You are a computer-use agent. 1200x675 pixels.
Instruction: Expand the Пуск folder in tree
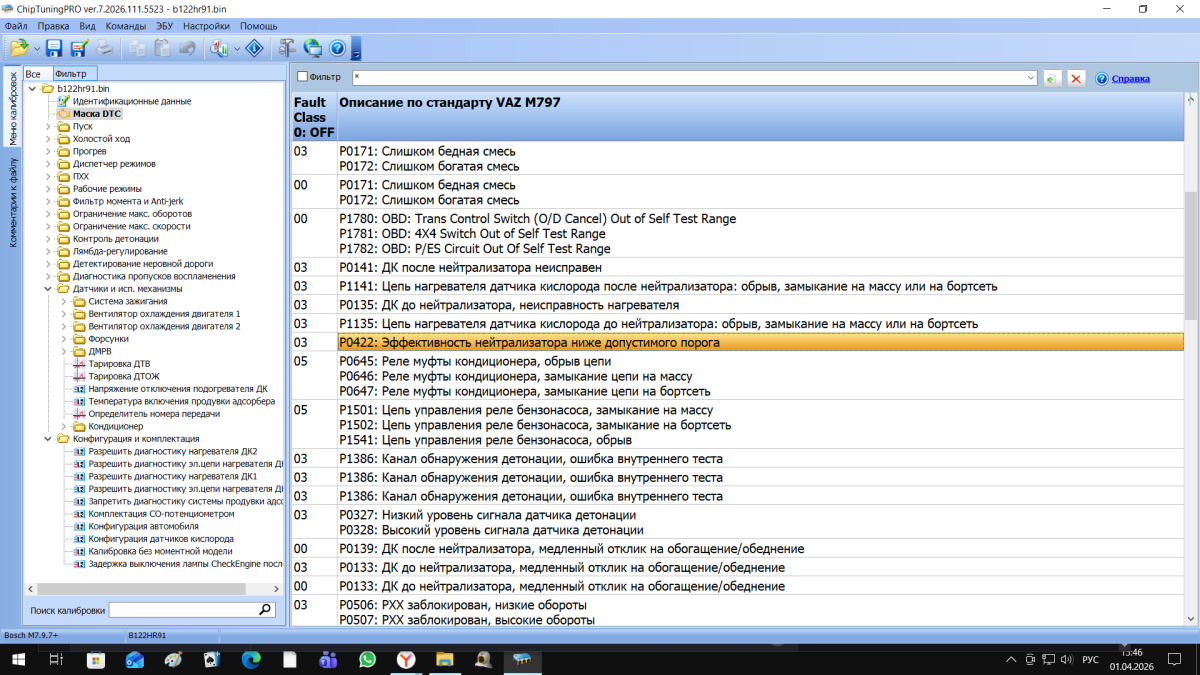tap(48, 127)
